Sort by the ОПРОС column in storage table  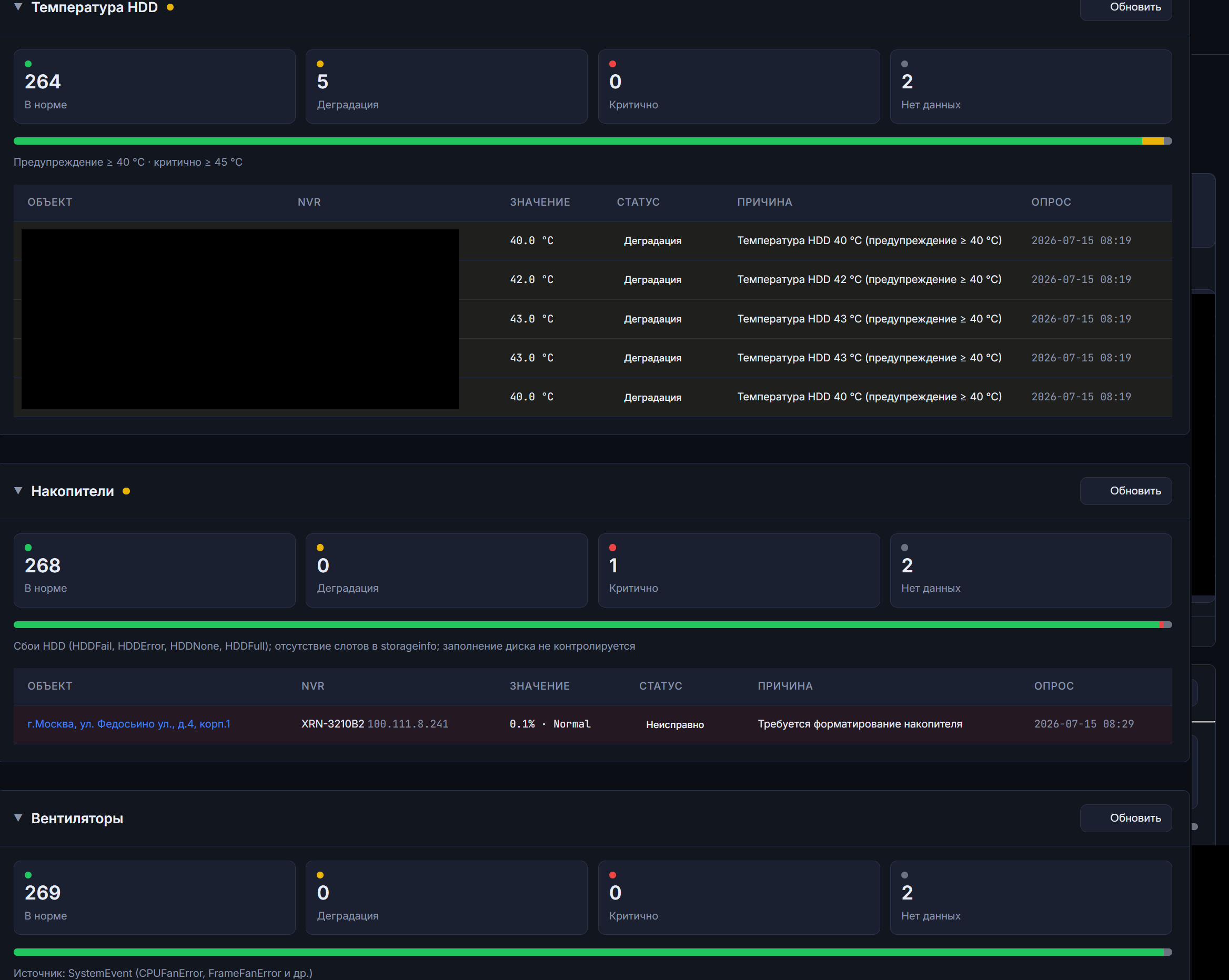point(1053,686)
